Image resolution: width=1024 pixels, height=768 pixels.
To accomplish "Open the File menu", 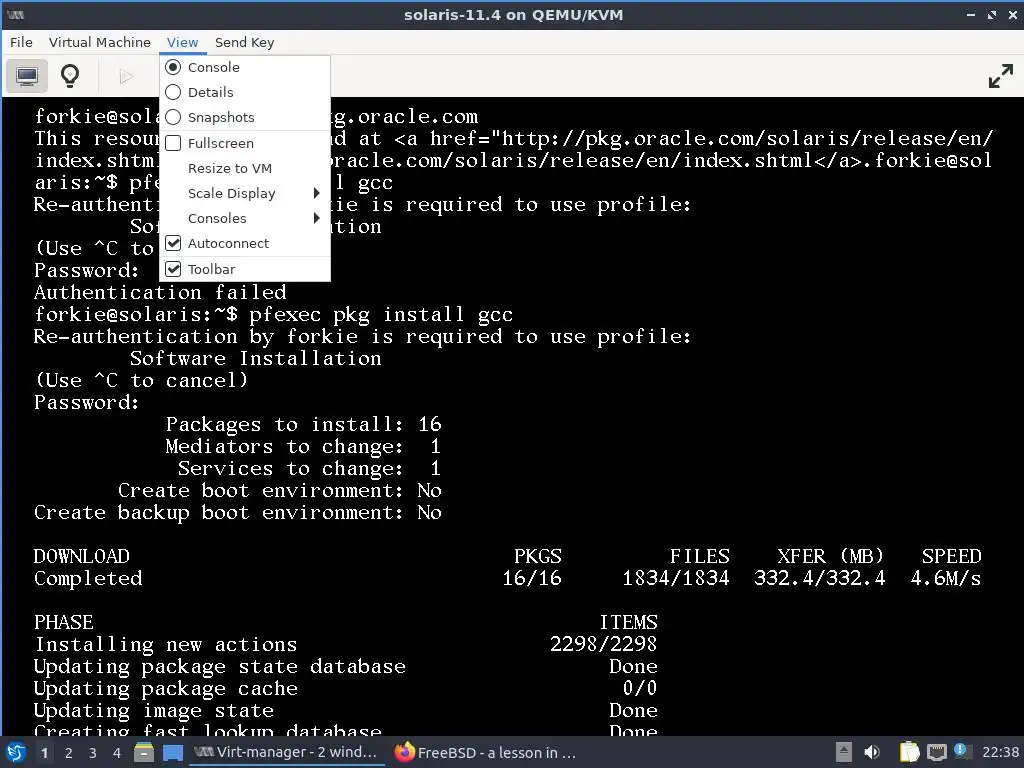I will [x=21, y=42].
